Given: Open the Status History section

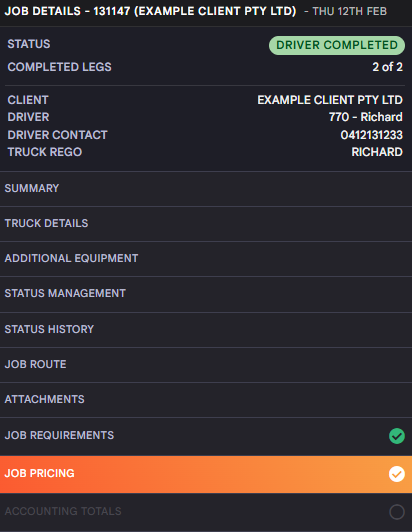Looking at the screenshot, I should coord(206,329).
